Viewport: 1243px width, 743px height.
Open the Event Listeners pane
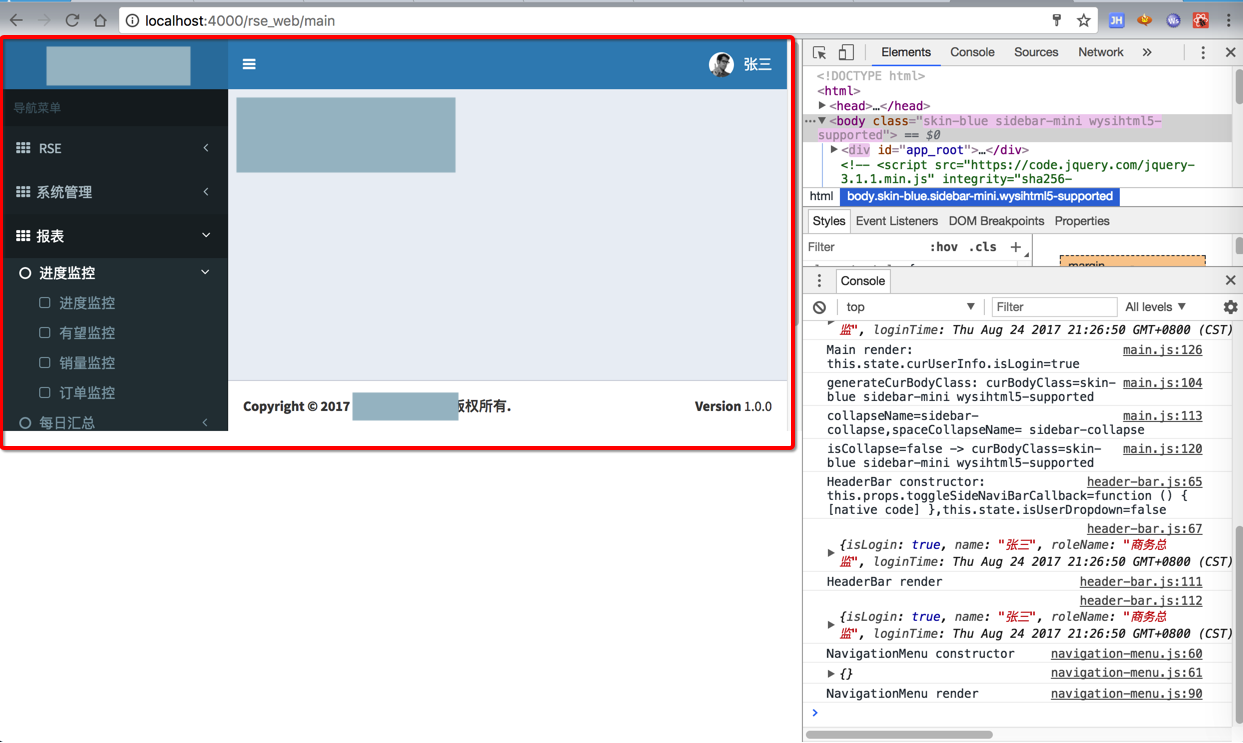(x=897, y=221)
